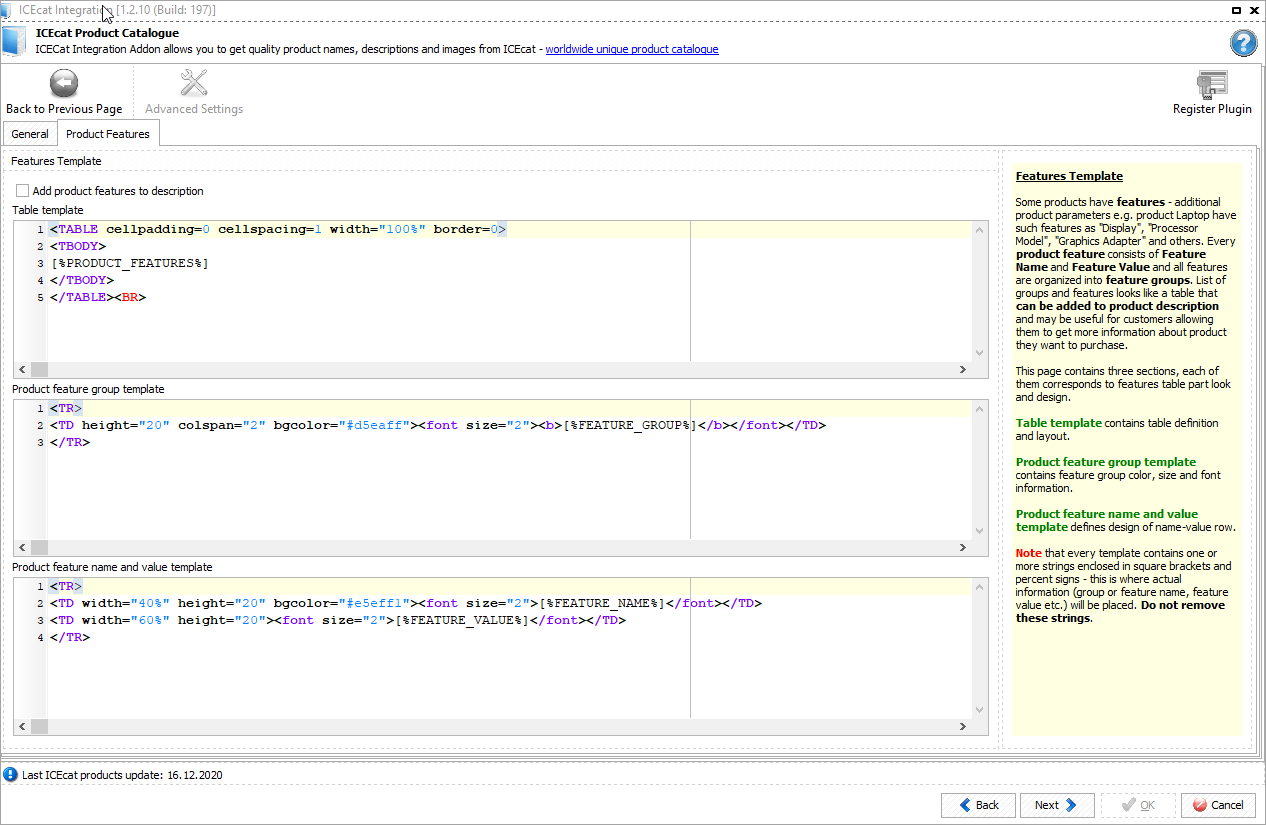1266x825 pixels.
Task: Click left arrow of feature group template horizontal scrollbar
Action: (x=23, y=548)
